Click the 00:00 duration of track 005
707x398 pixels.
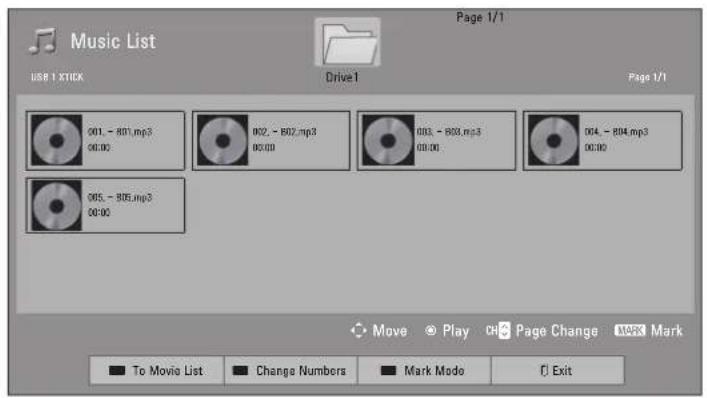99,212
